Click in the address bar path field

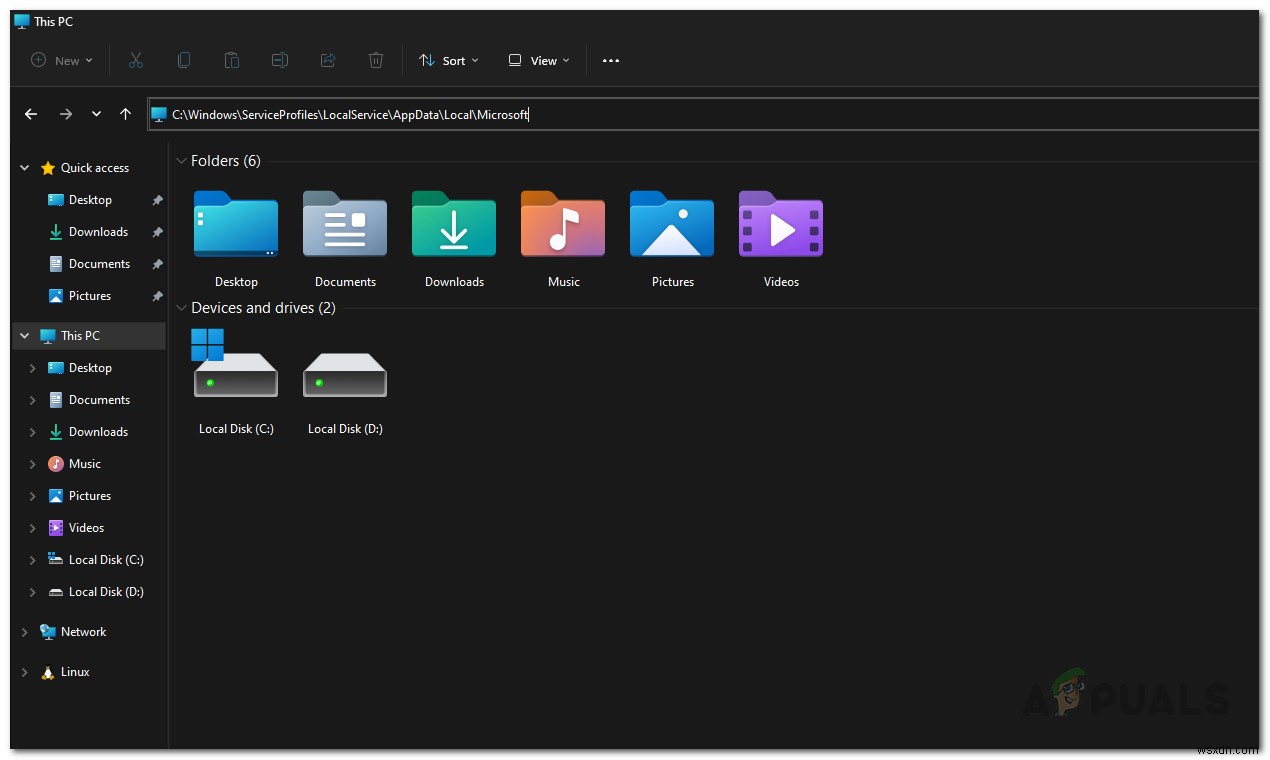tap(703, 114)
